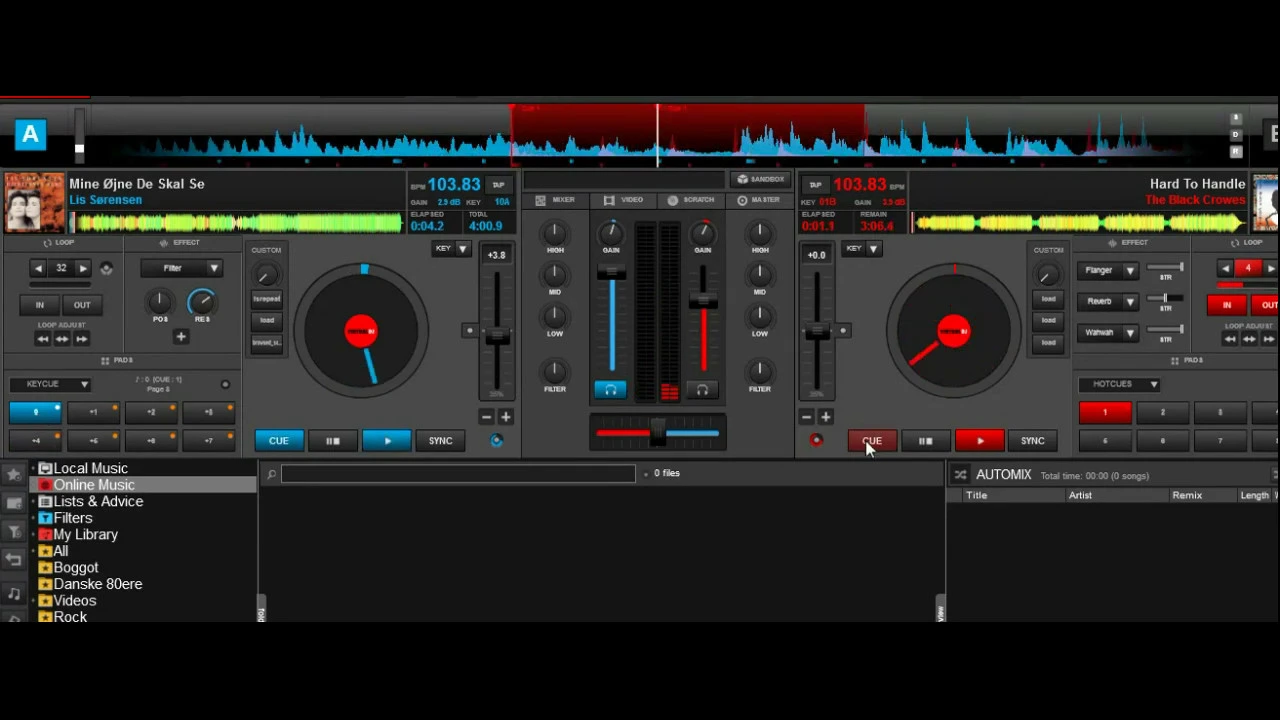This screenshot has height=720, width=1280.
Task: Halve left loop length with left arrow
Action: pyautogui.click(x=39, y=268)
